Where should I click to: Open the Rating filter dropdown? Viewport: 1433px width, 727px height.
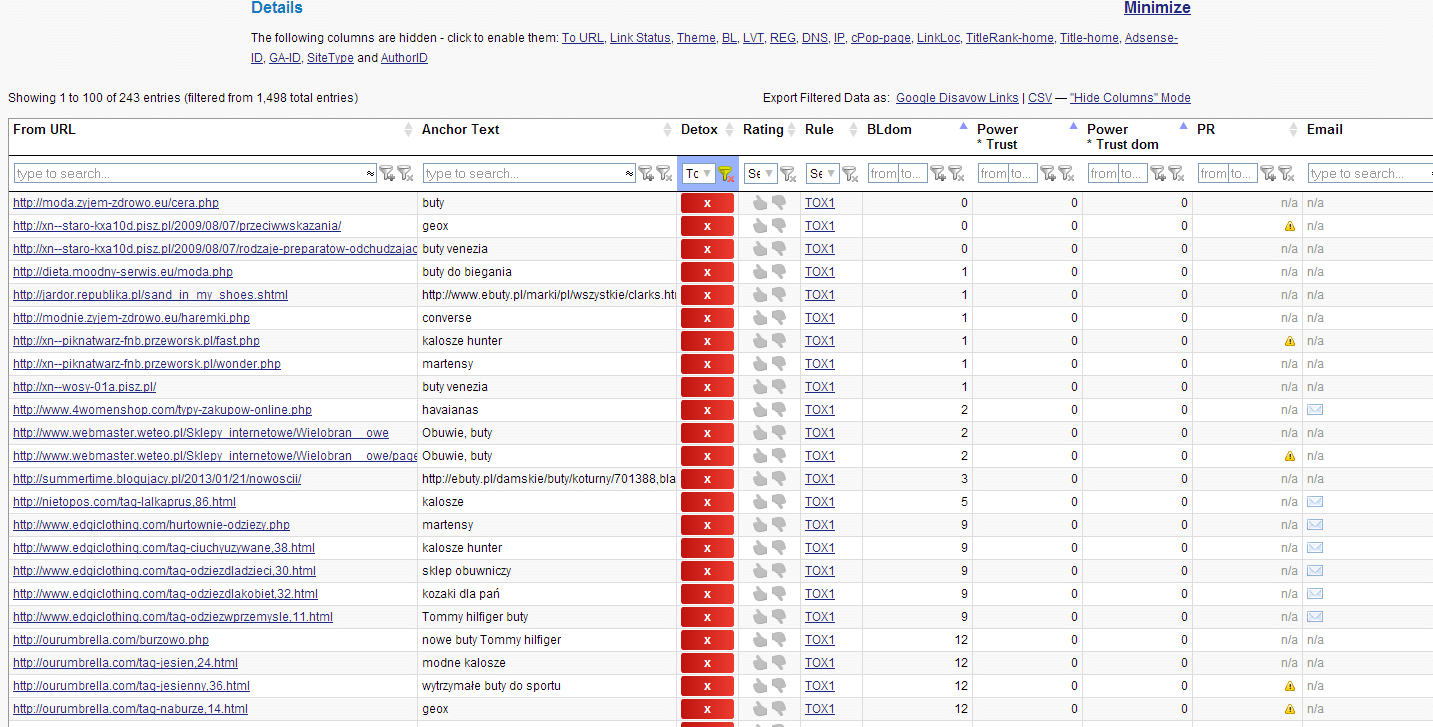pos(761,174)
